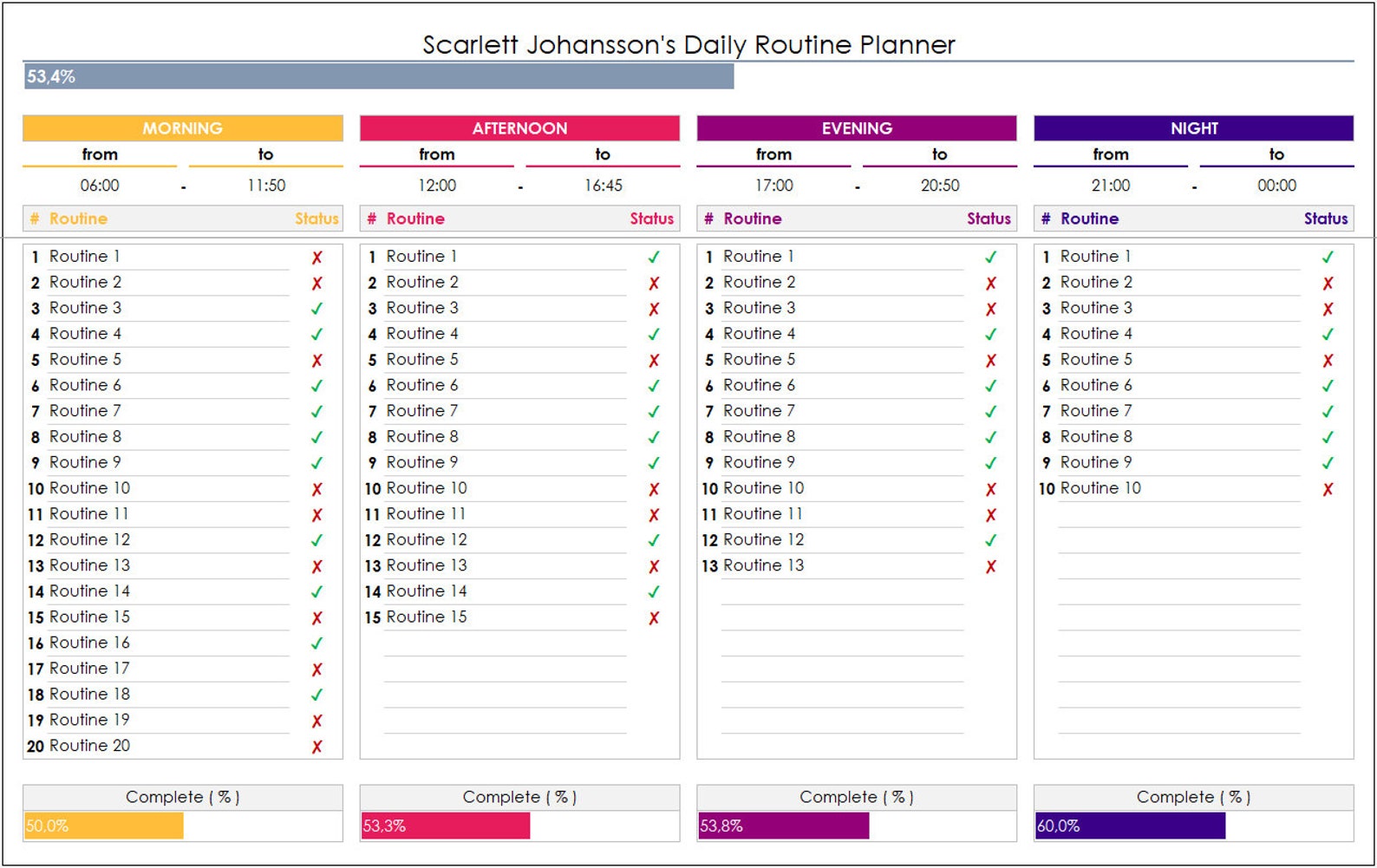Image resolution: width=1377 pixels, height=868 pixels.
Task: Click the Night 60,0% complete bar
Action: click(1130, 826)
